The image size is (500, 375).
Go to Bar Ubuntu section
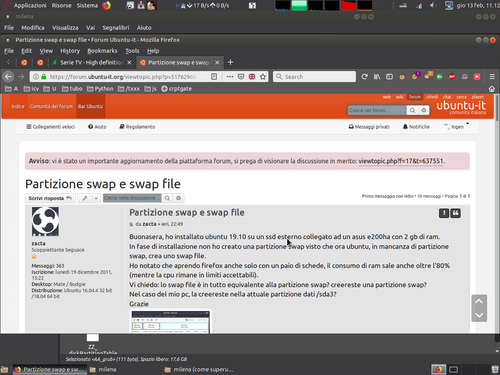click(90, 106)
